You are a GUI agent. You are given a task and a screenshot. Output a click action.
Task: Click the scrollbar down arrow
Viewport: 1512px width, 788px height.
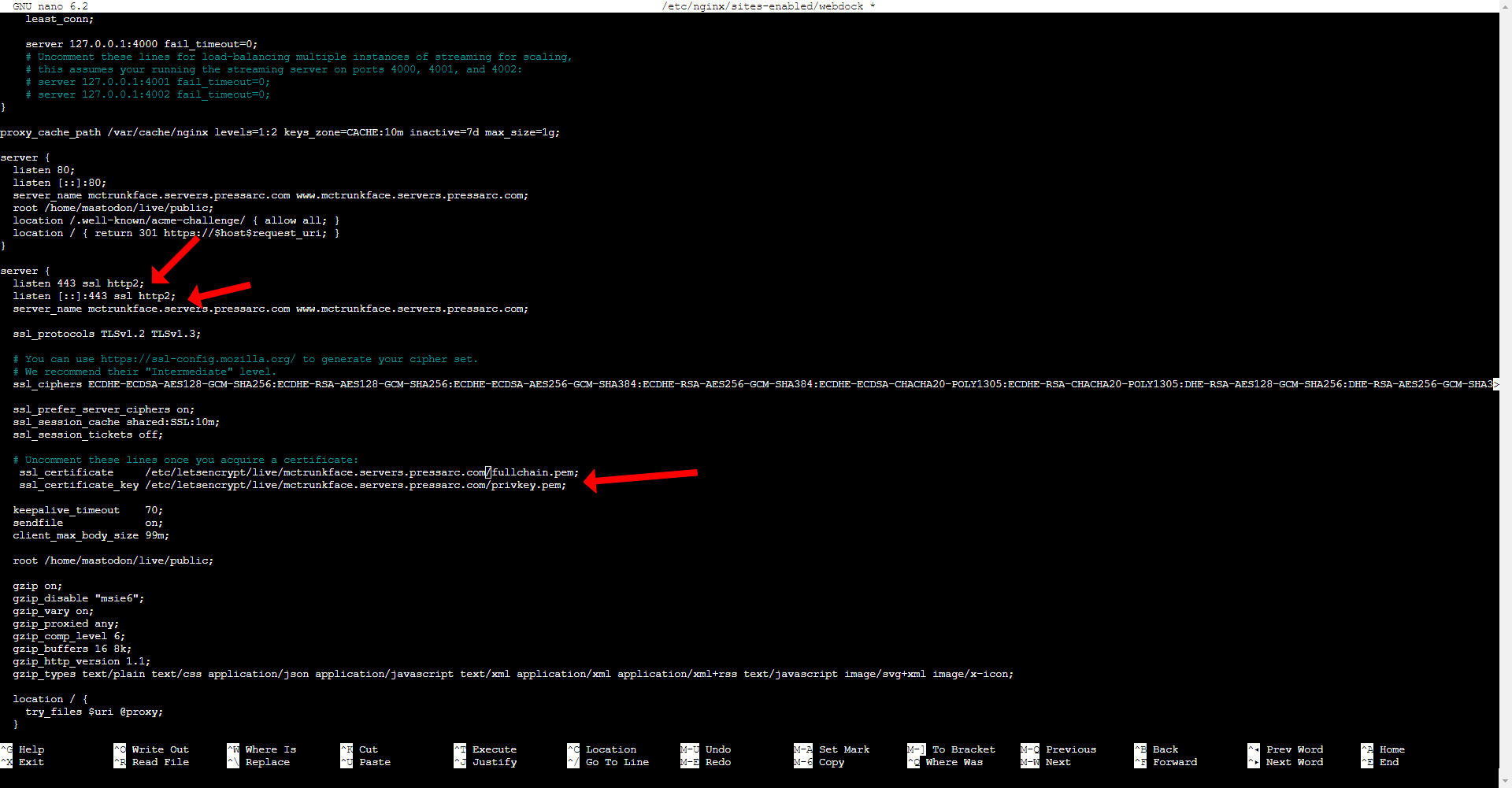click(x=1505, y=781)
